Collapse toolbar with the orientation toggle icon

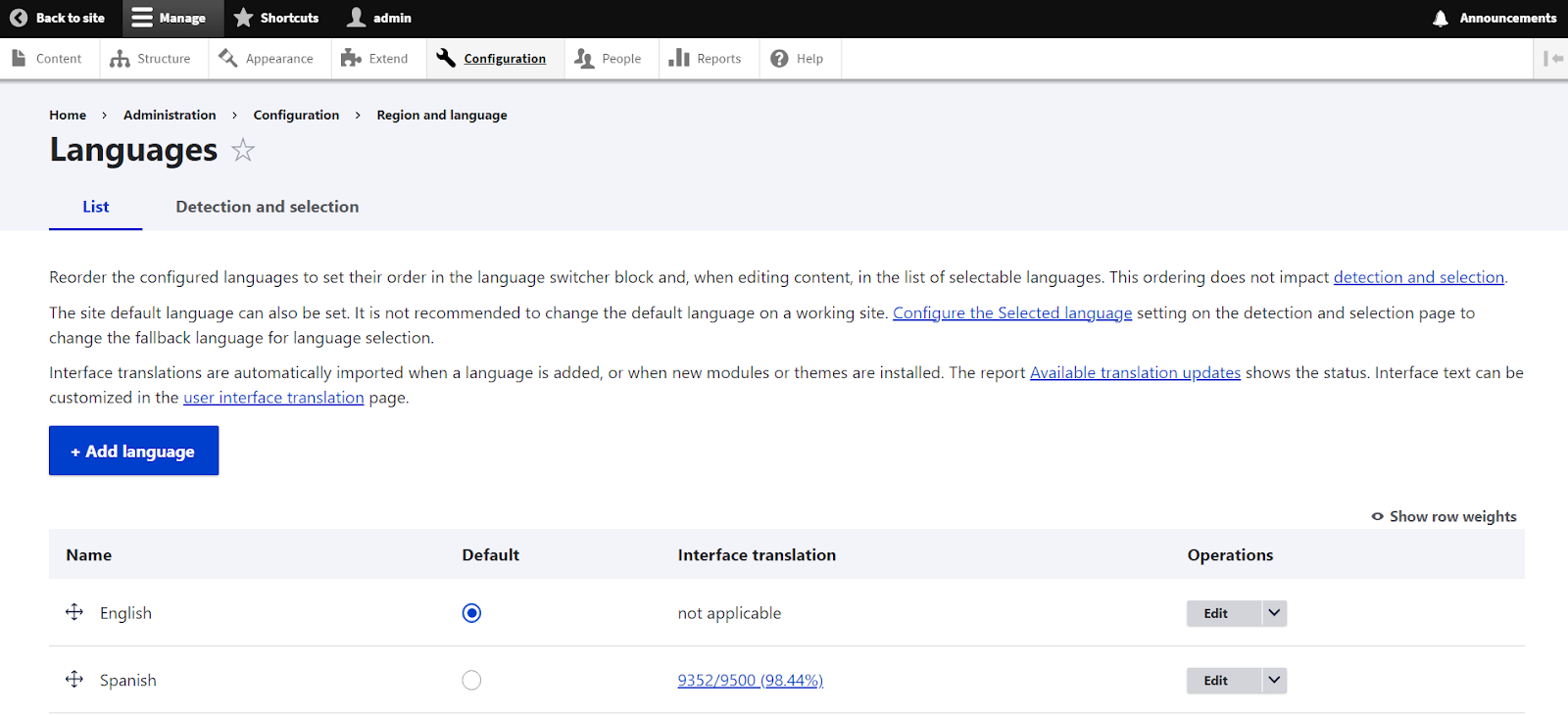pos(1553,59)
